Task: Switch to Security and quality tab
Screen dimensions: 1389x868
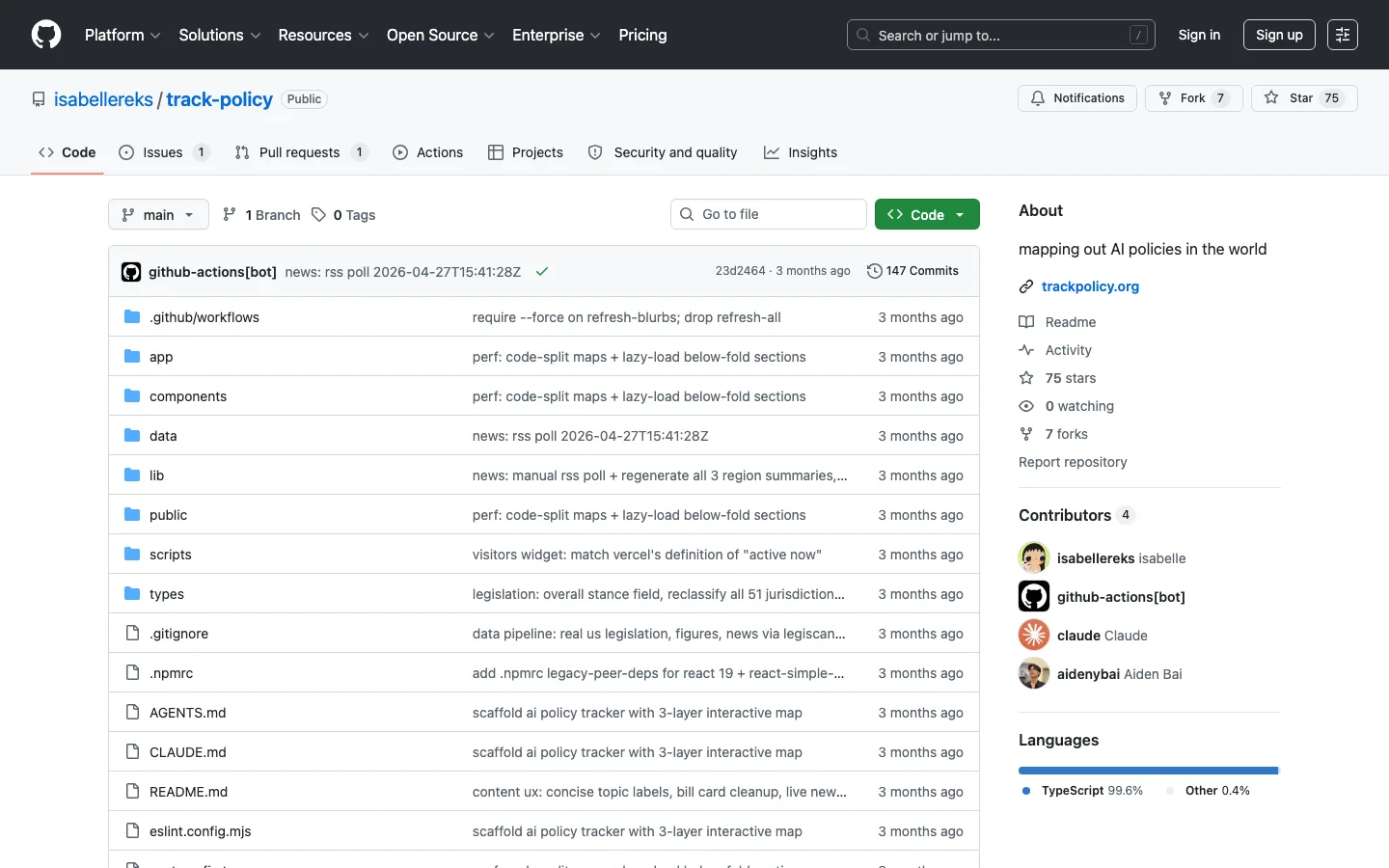Action: (x=663, y=152)
